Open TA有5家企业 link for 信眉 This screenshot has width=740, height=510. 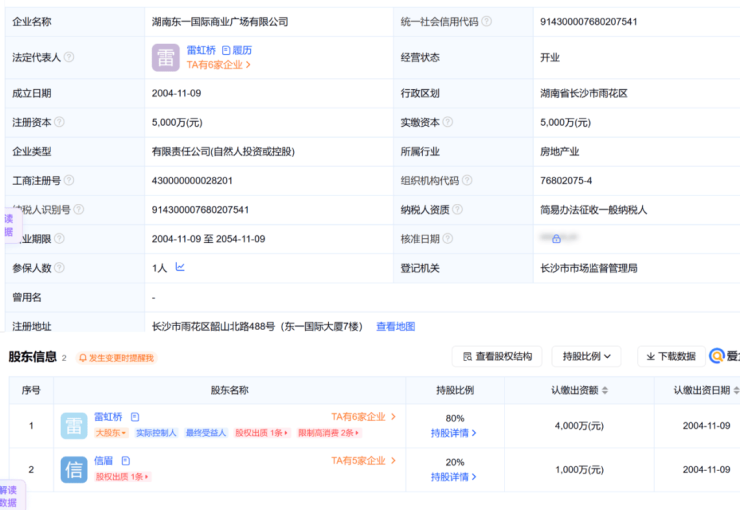coord(363,460)
